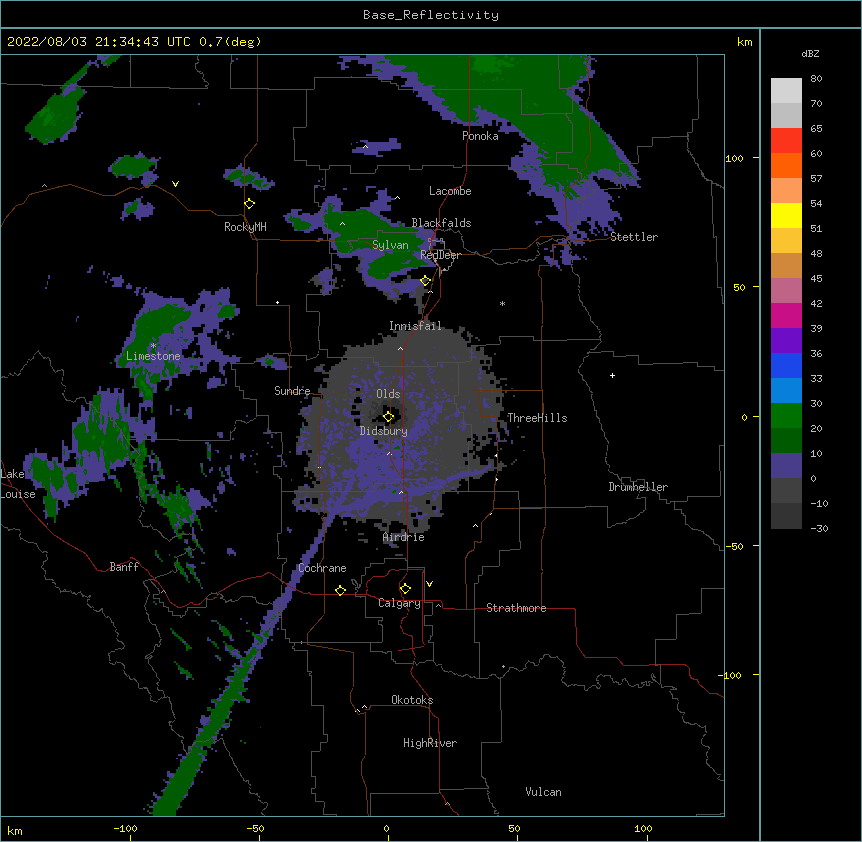Click the yellow v marker east of Calgary
Image resolution: width=862 pixels, height=842 pixels.
coord(429,584)
